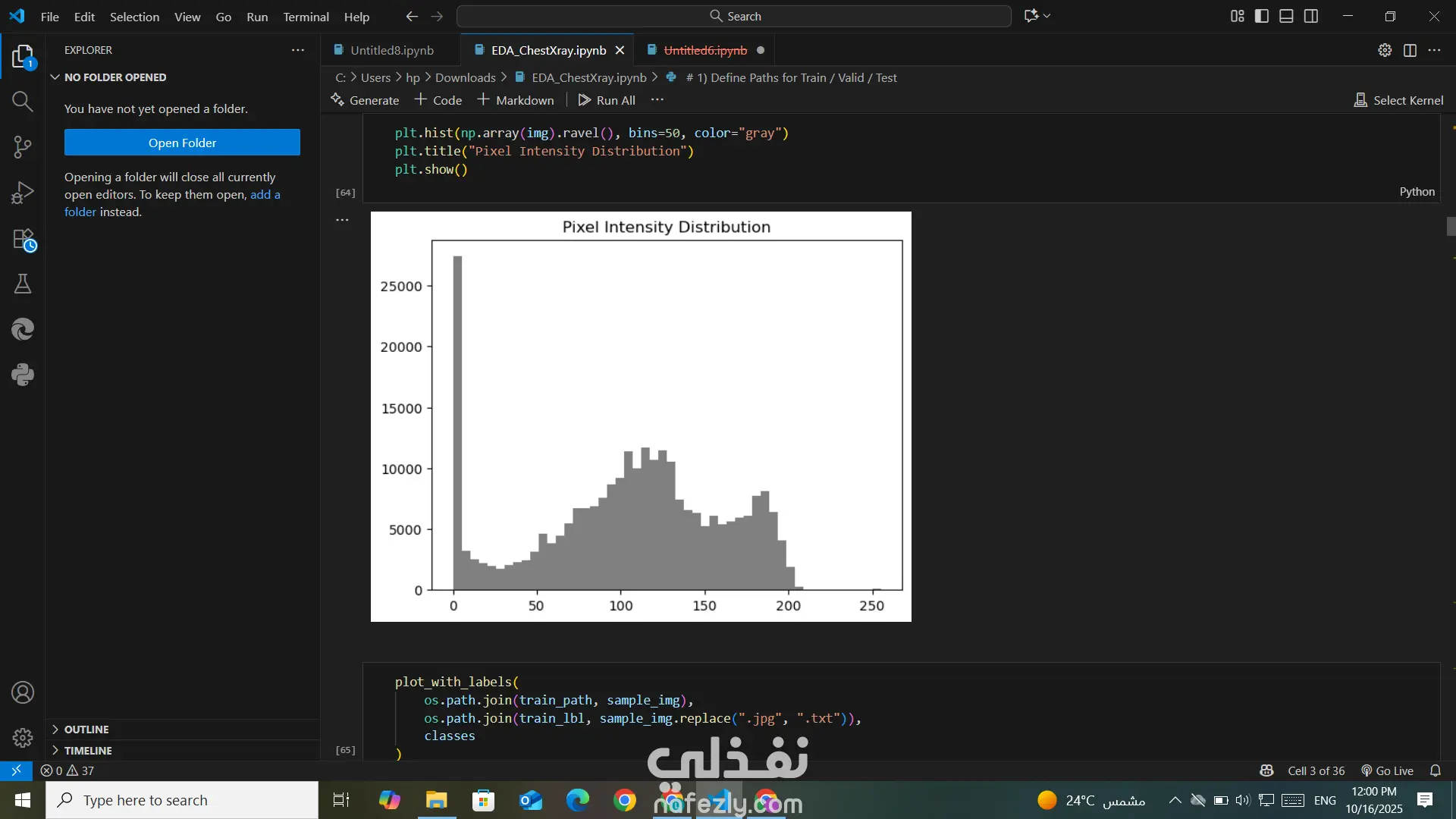Open notebook settings gear icon
This screenshot has height=819, width=1456.
pos(1385,50)
